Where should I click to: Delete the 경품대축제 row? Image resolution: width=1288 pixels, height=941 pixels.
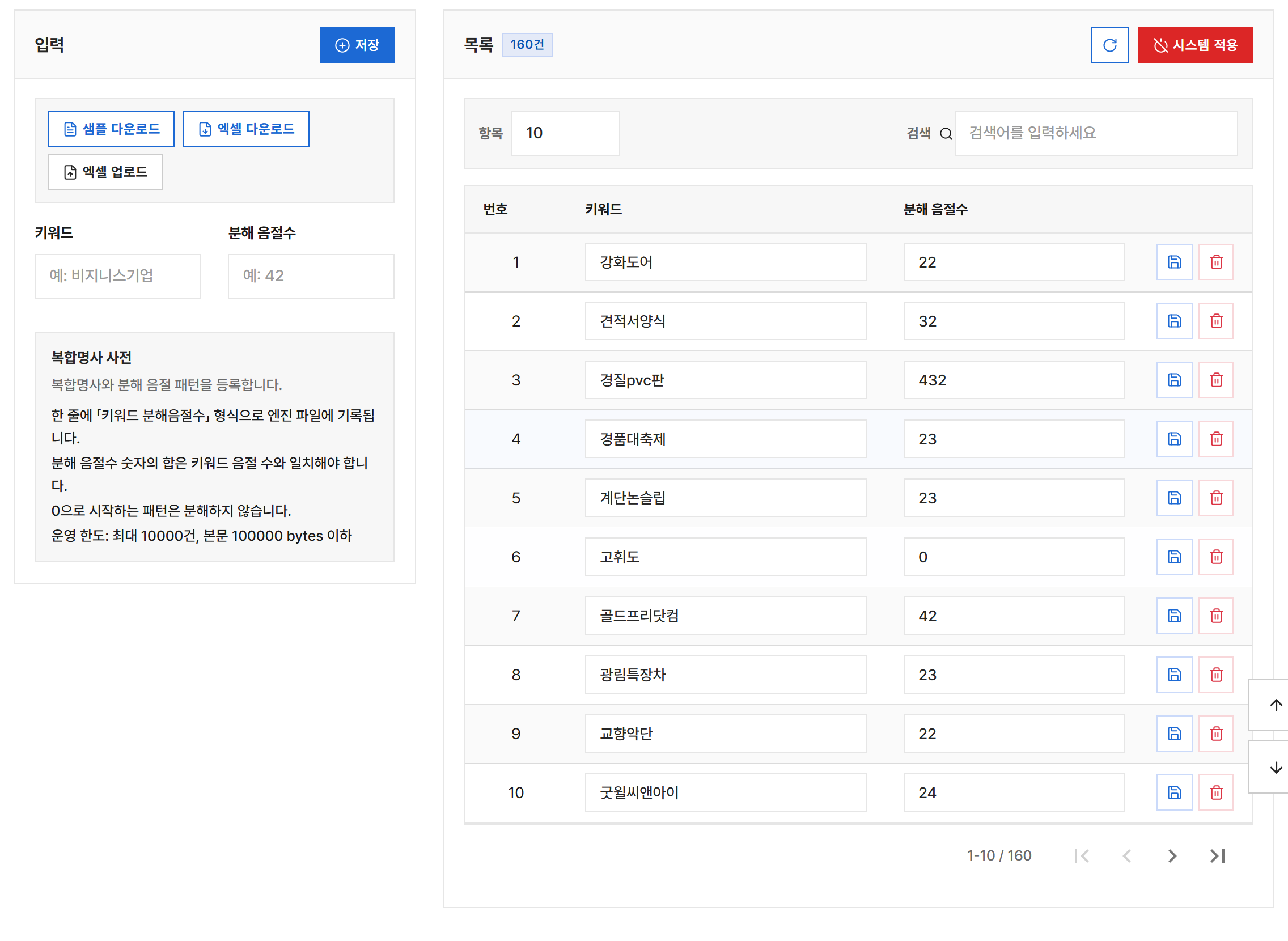[x=1215, y=439]
